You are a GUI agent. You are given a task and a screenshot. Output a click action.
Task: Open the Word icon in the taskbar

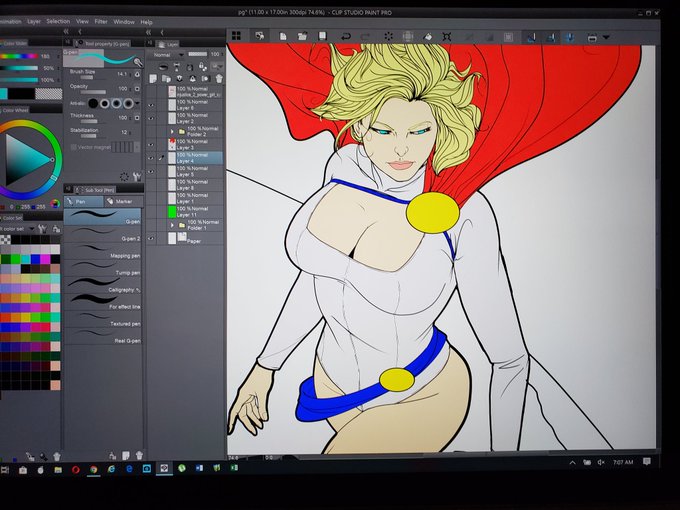(x=199, y=468)
